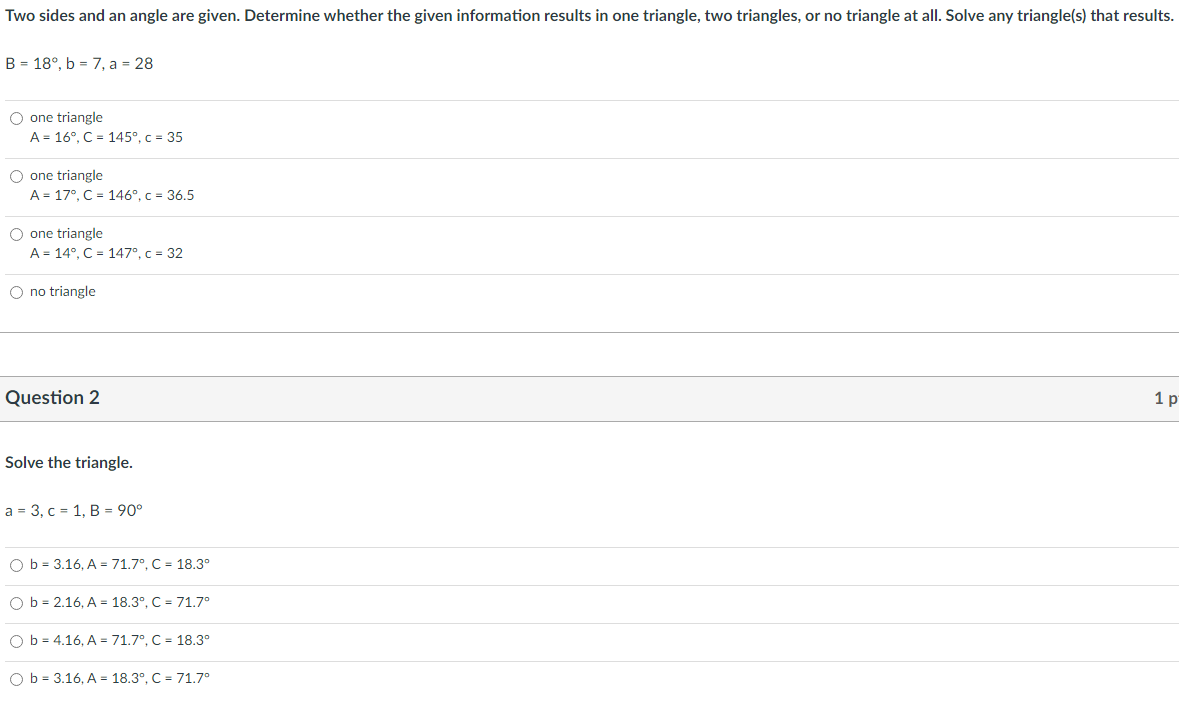Choose b = 2.16, A = 18.3°, C = 71.7°
This screenshot has height=716, width=1179.
[x=17, y=603]
